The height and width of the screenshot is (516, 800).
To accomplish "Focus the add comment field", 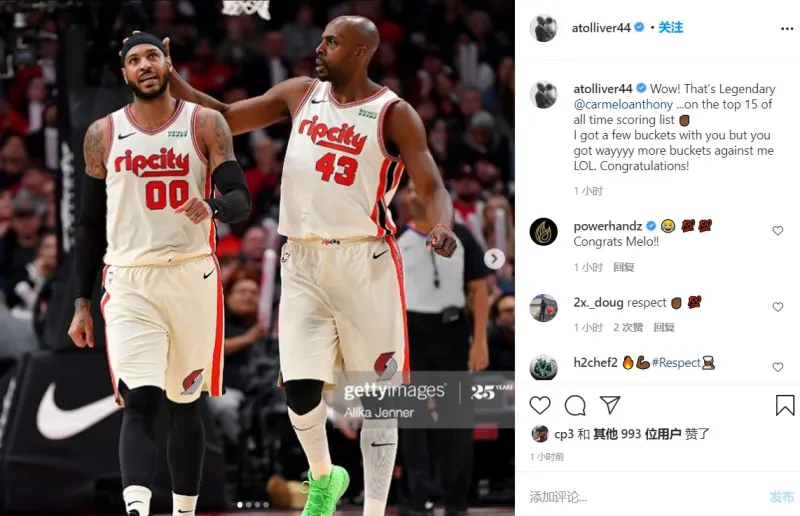I will coord(643,497).
